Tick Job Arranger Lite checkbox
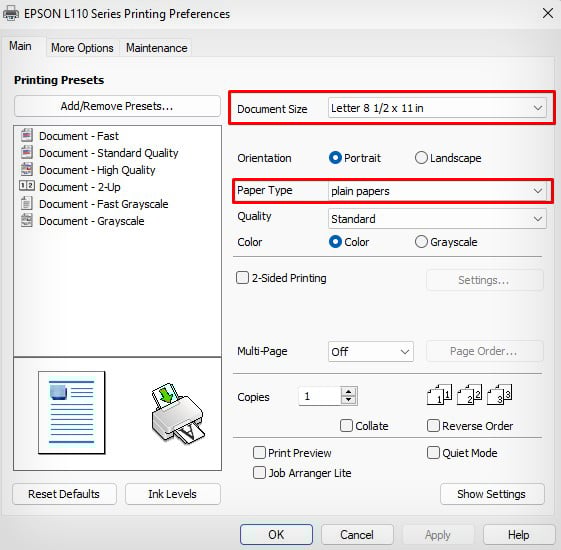561x550 pixels. click(x=259, y=473)
